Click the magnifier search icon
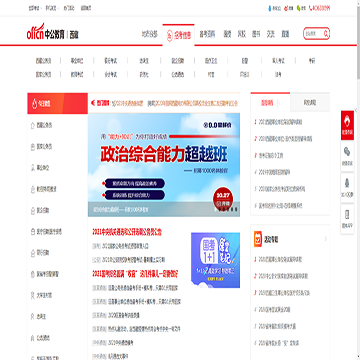Viewport: 360px width, 360px height. pos(326,34)
